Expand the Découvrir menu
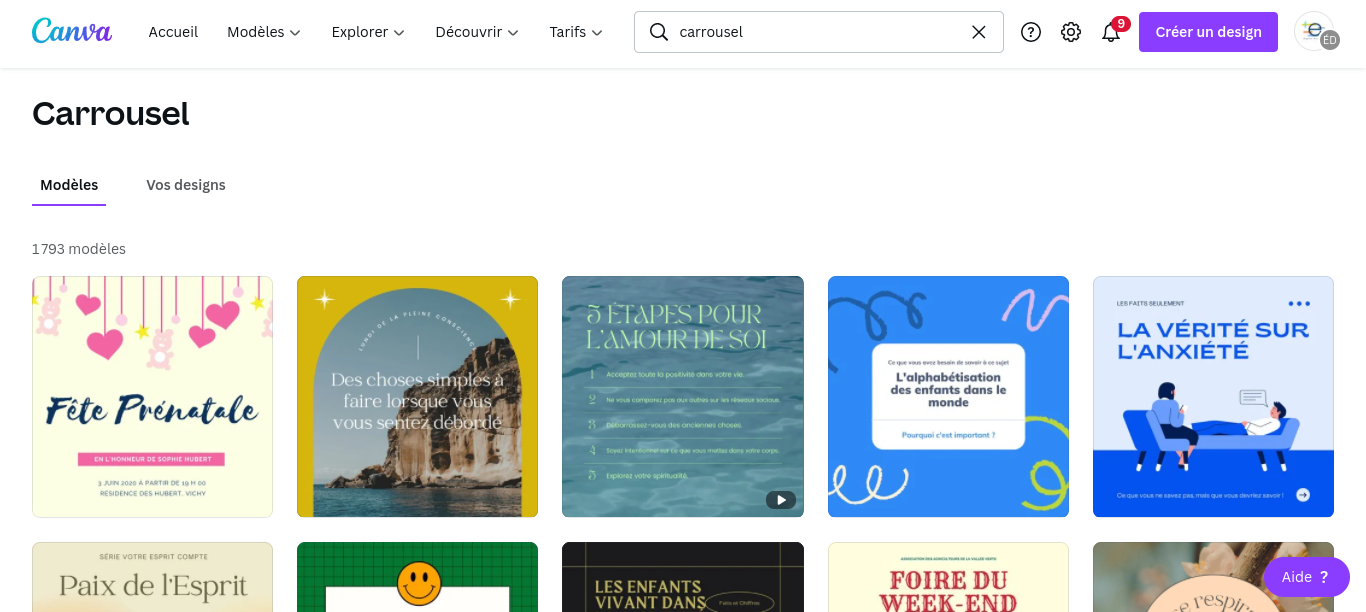The width and height of the screenshot is (1366, 612). click(477, 32)
